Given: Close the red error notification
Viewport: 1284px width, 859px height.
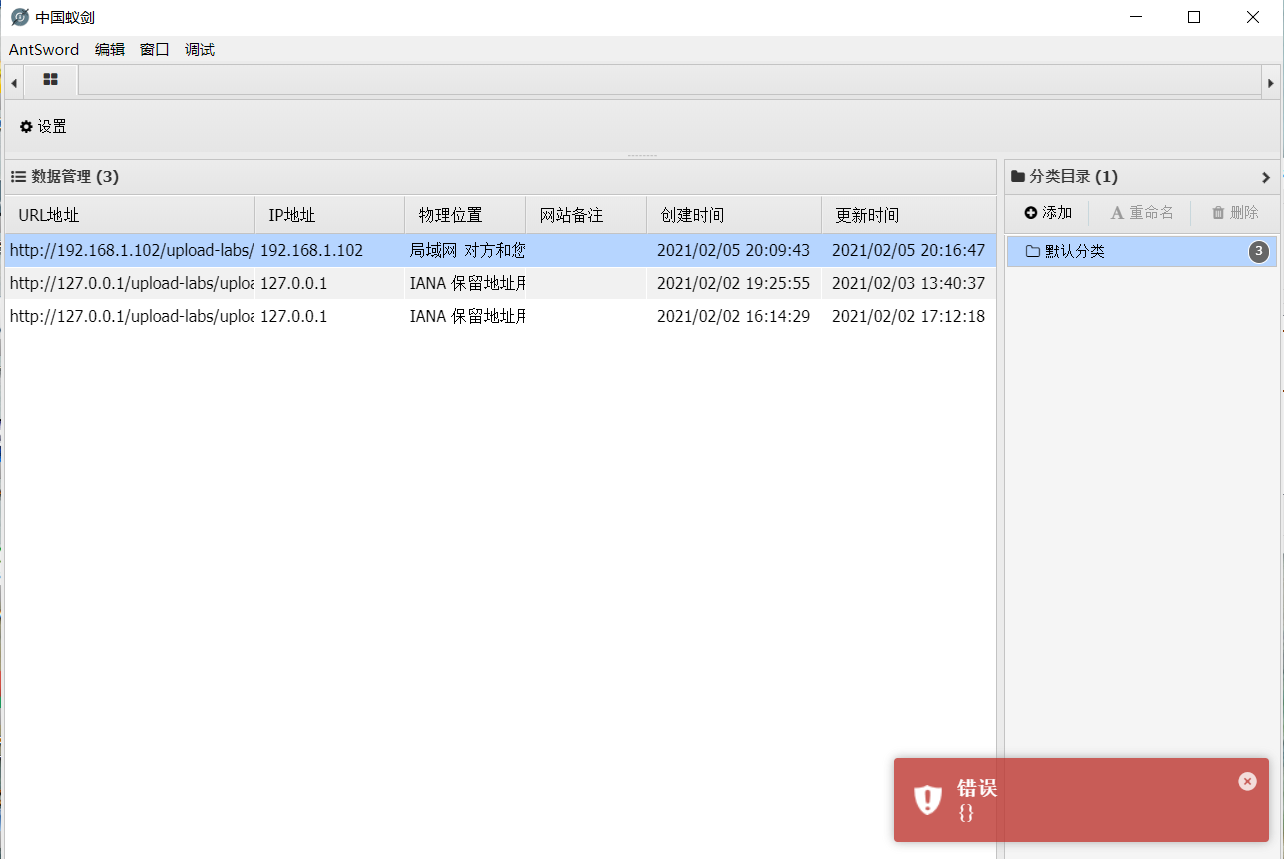Looking at the screenshot, I should tap(1247, 782).
